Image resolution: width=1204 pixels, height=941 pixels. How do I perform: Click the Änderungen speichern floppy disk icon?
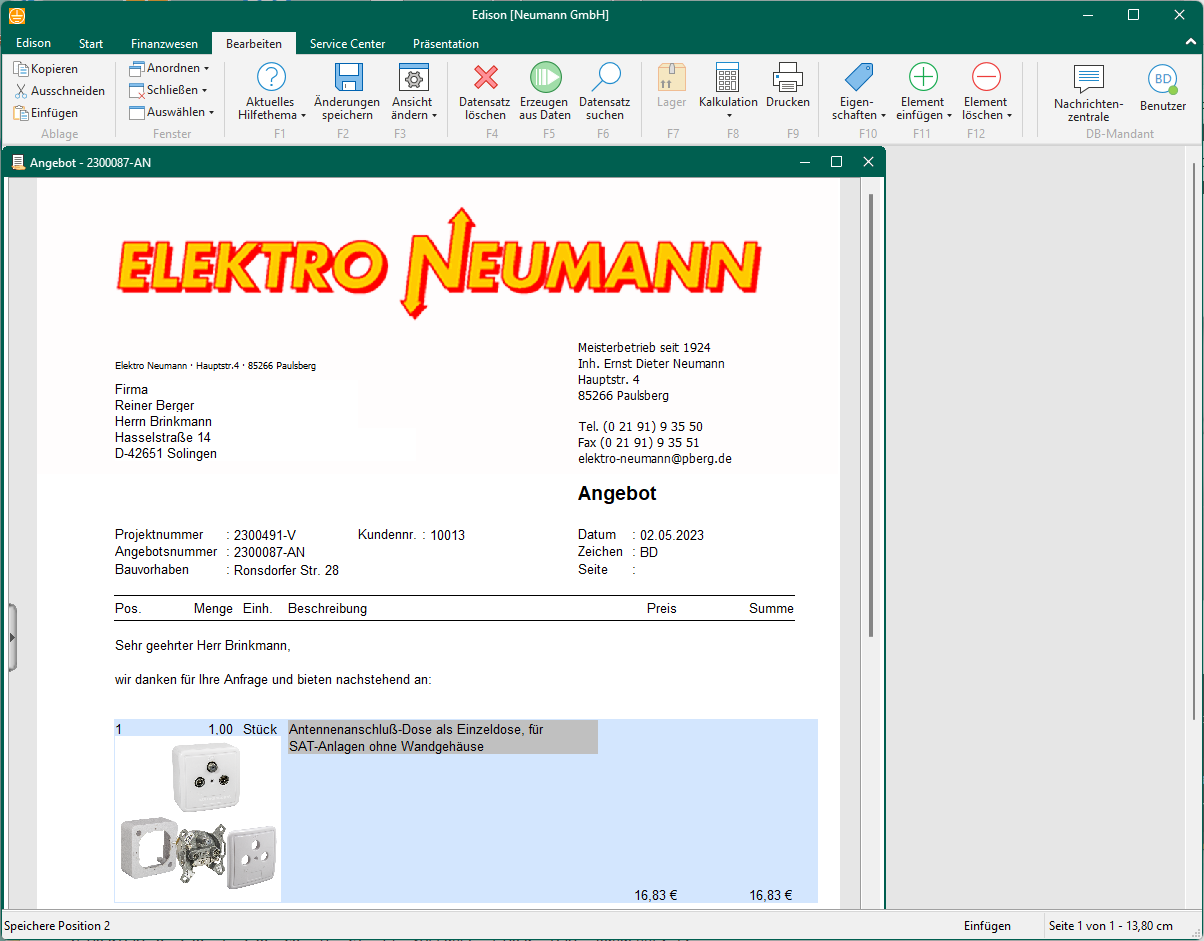click(x=347, y=78)
